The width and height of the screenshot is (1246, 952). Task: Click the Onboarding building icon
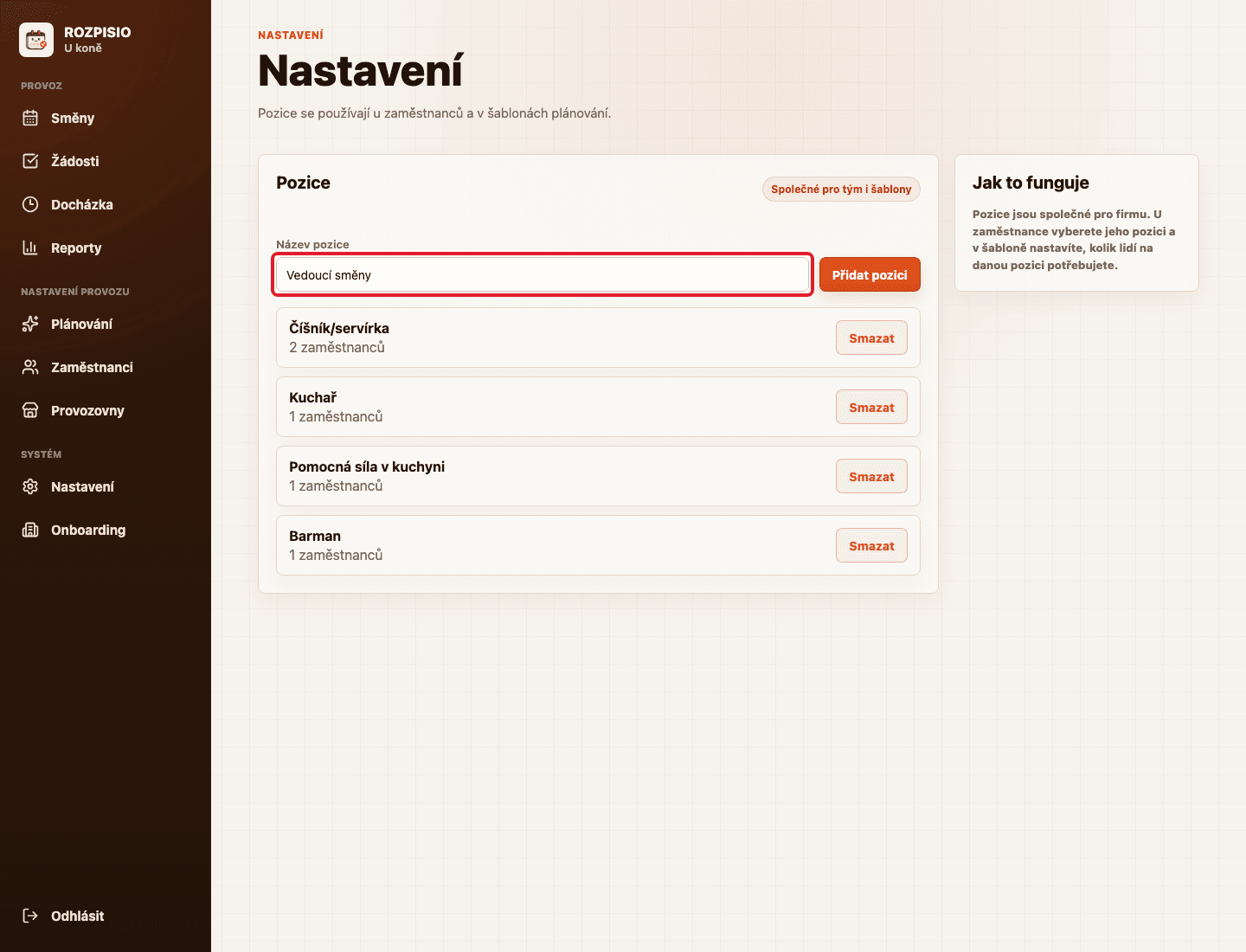[x=30, y=530]
